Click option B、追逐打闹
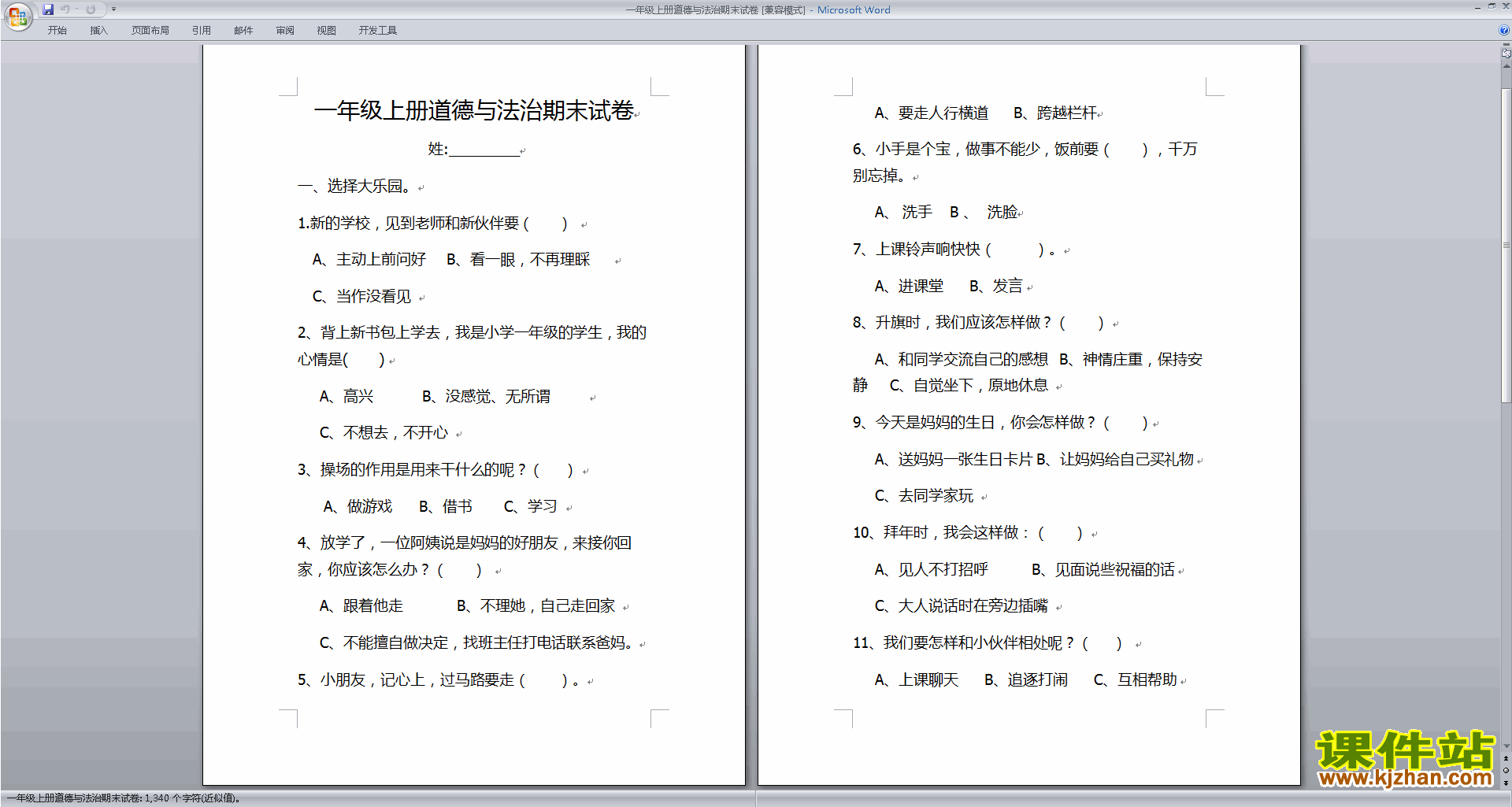Viewport: 1512px width, 807px height. click(1026, 680)
